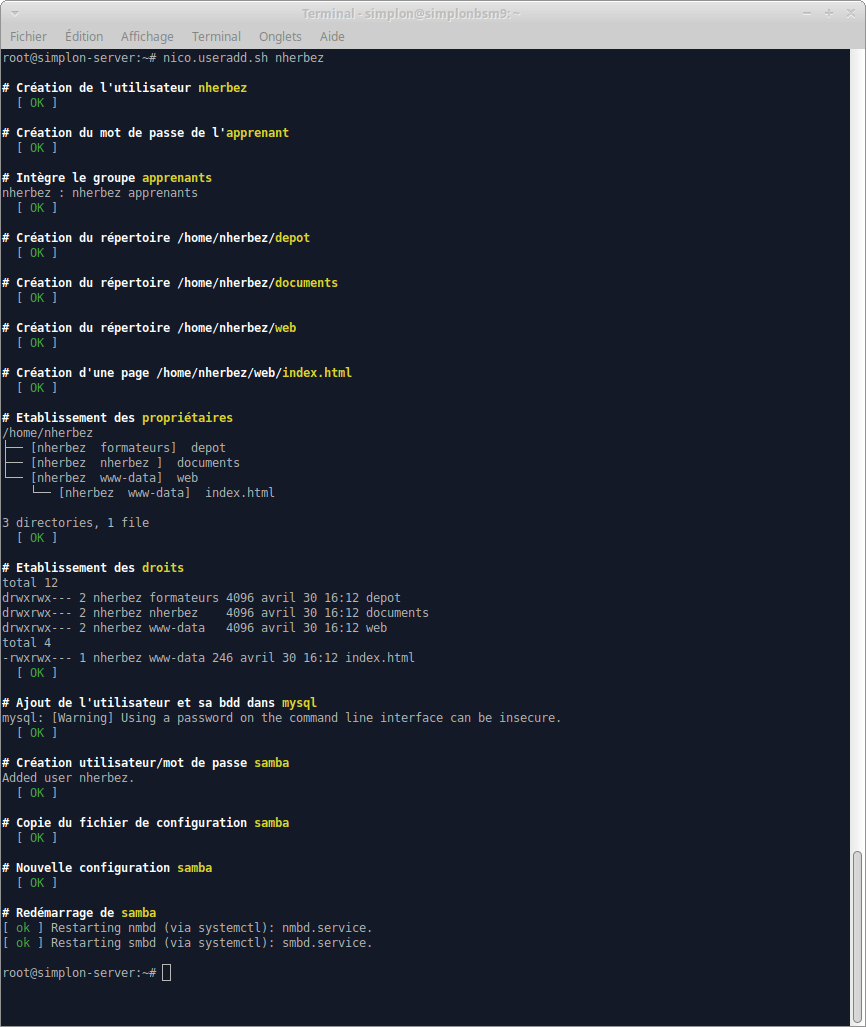Image resolution: width=866 pixels, height=1027 pixels.
Task: Open the Terminal menu
Action: [x=216, y=37]
